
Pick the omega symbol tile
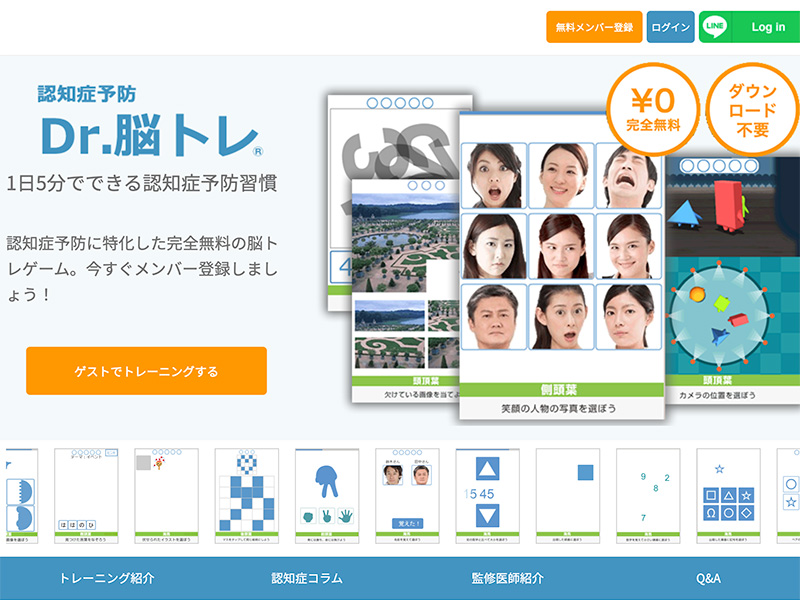711,513
